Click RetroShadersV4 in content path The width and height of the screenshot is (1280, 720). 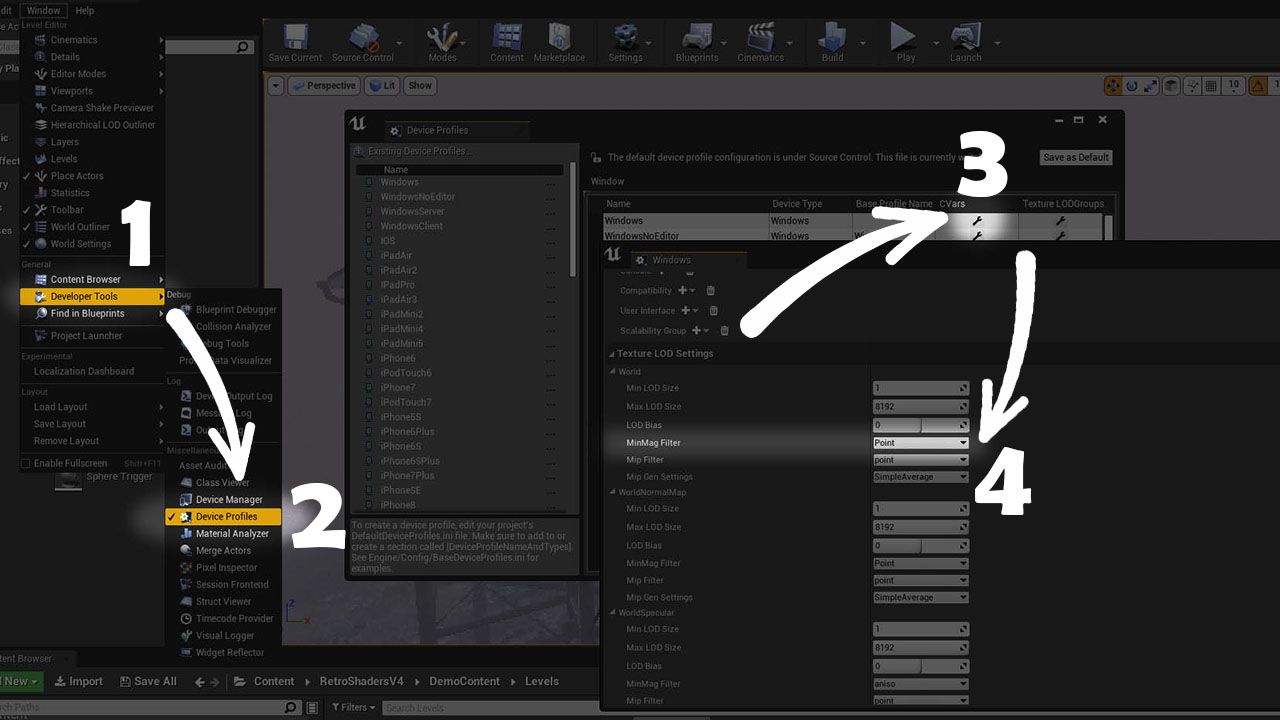[361, 681]
